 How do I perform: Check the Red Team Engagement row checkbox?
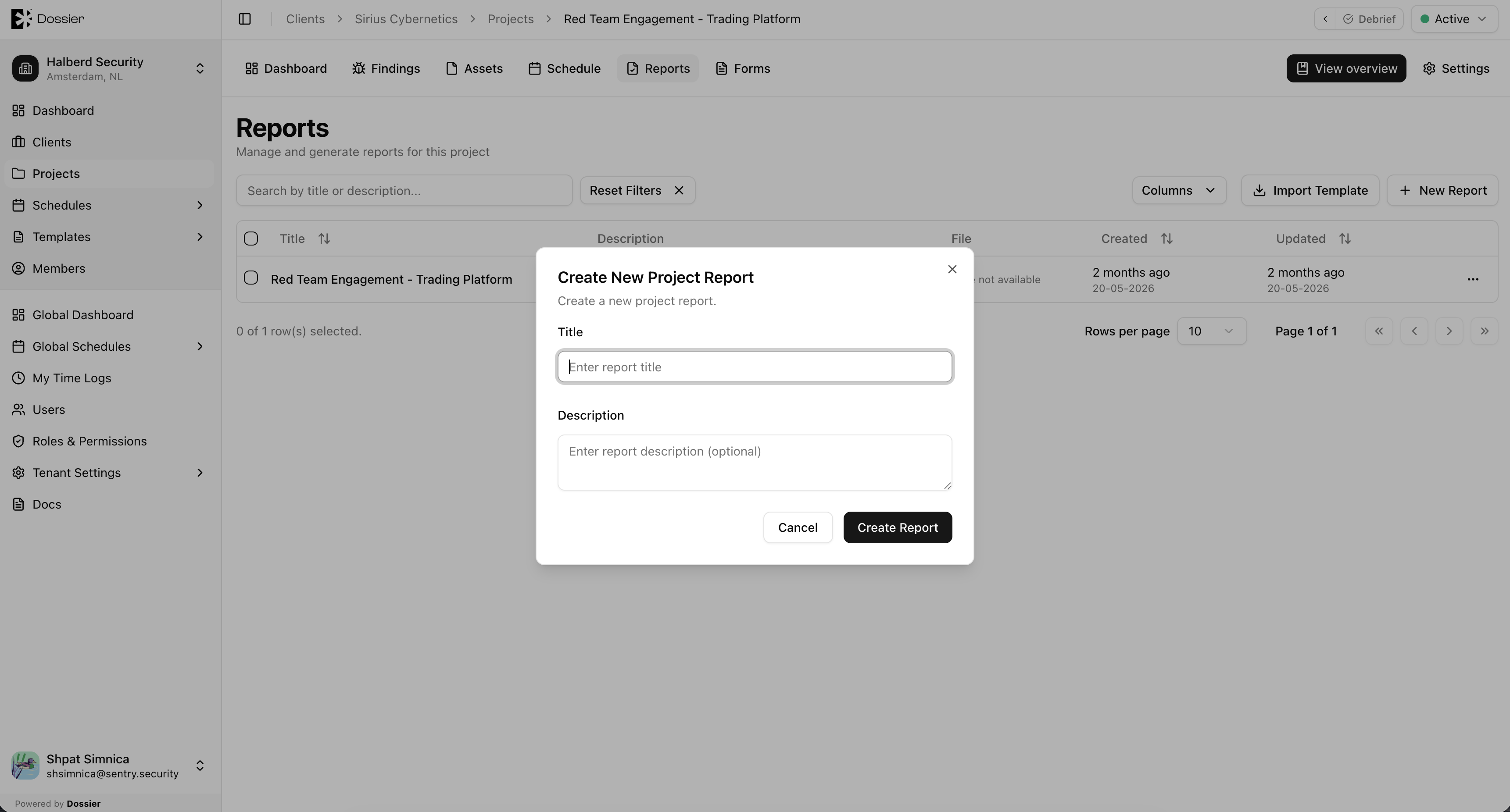tap(251, 278)
